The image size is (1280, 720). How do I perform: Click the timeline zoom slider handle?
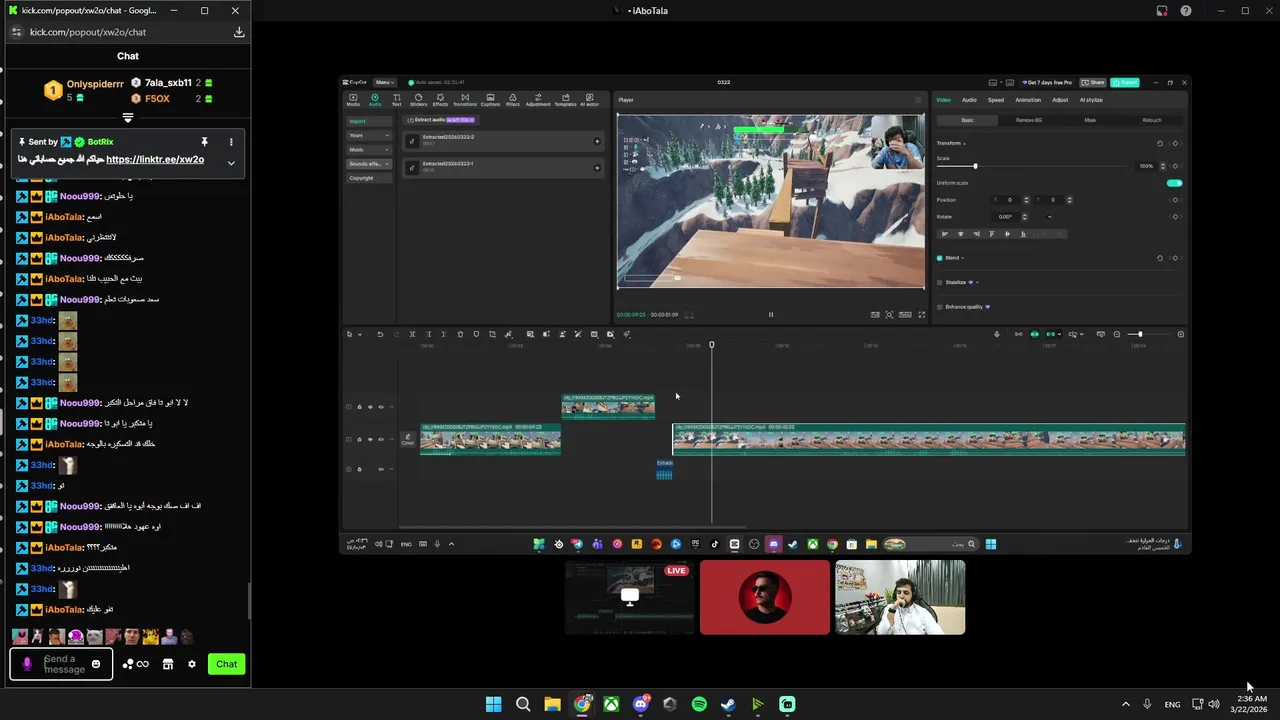coord(1140,334)
